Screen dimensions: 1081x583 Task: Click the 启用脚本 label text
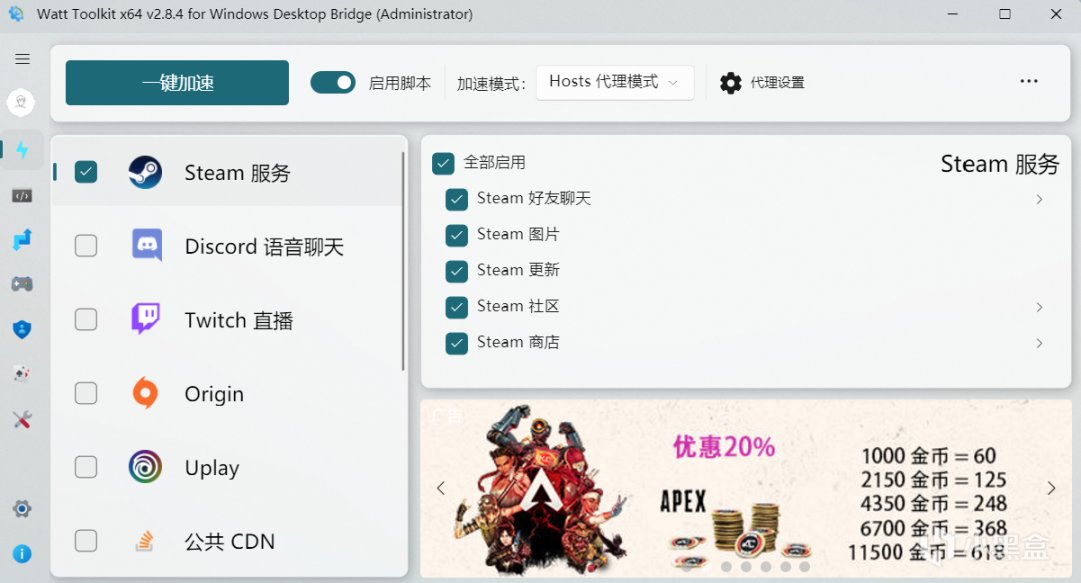[x=399, y=83]
